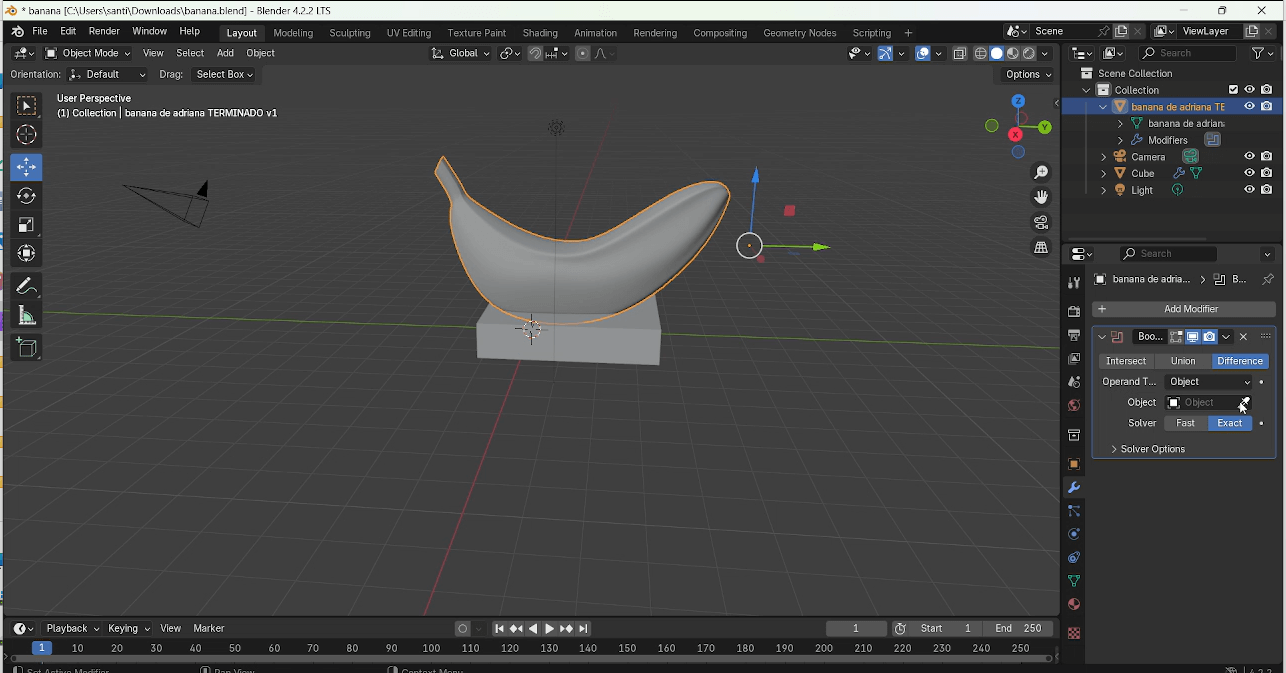This screenshot has width=1286, height=673.
Task: Remove the Boolean modifier with X
Action: [x=1243, y=337]
